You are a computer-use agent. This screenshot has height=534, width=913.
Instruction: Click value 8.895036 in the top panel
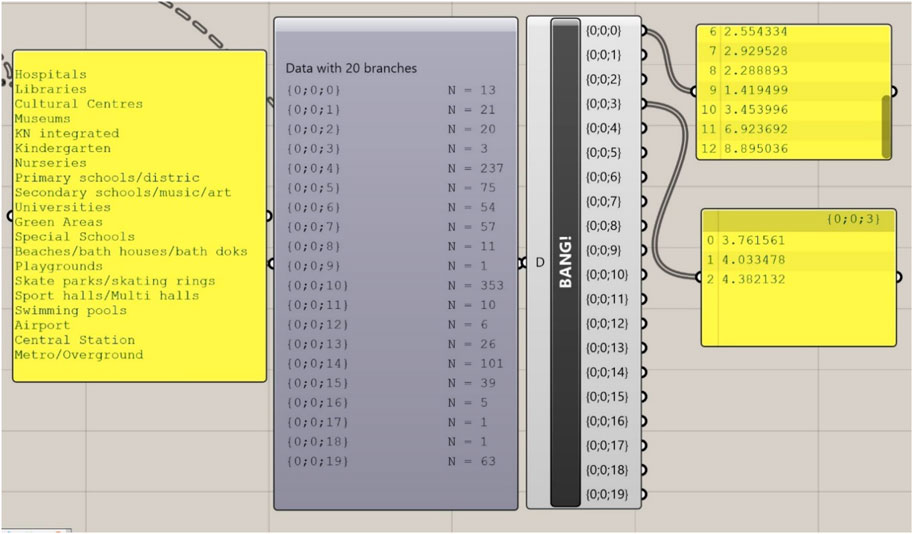[x=755, y=148]
